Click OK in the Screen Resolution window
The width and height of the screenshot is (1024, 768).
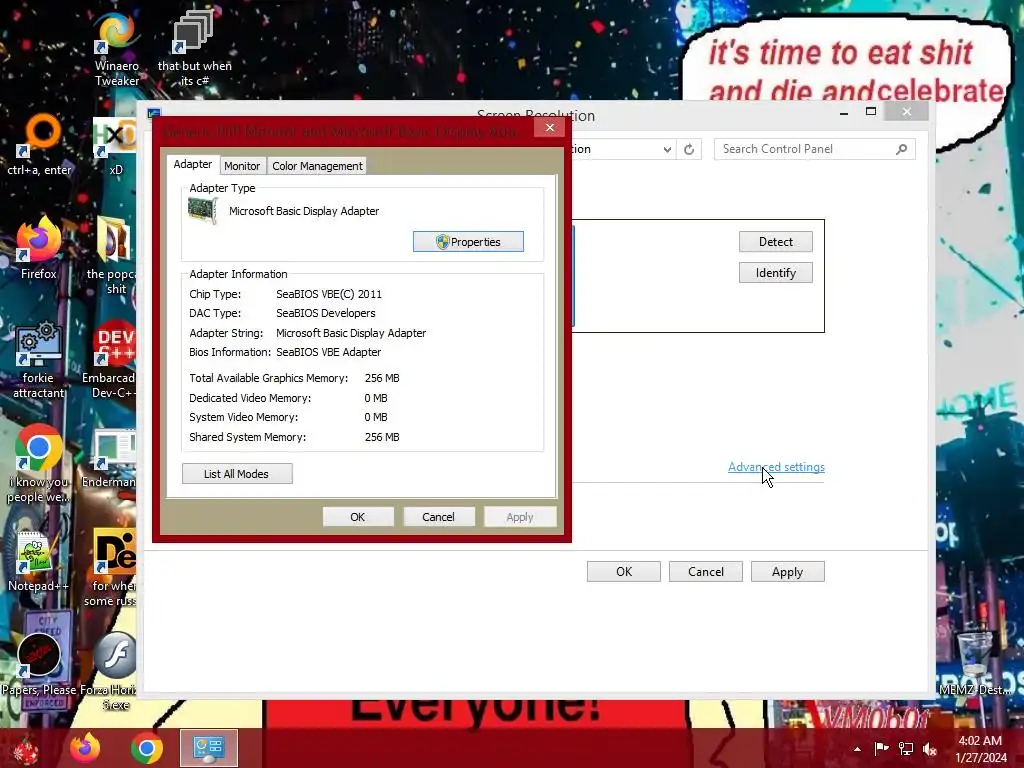click(624, 571)
